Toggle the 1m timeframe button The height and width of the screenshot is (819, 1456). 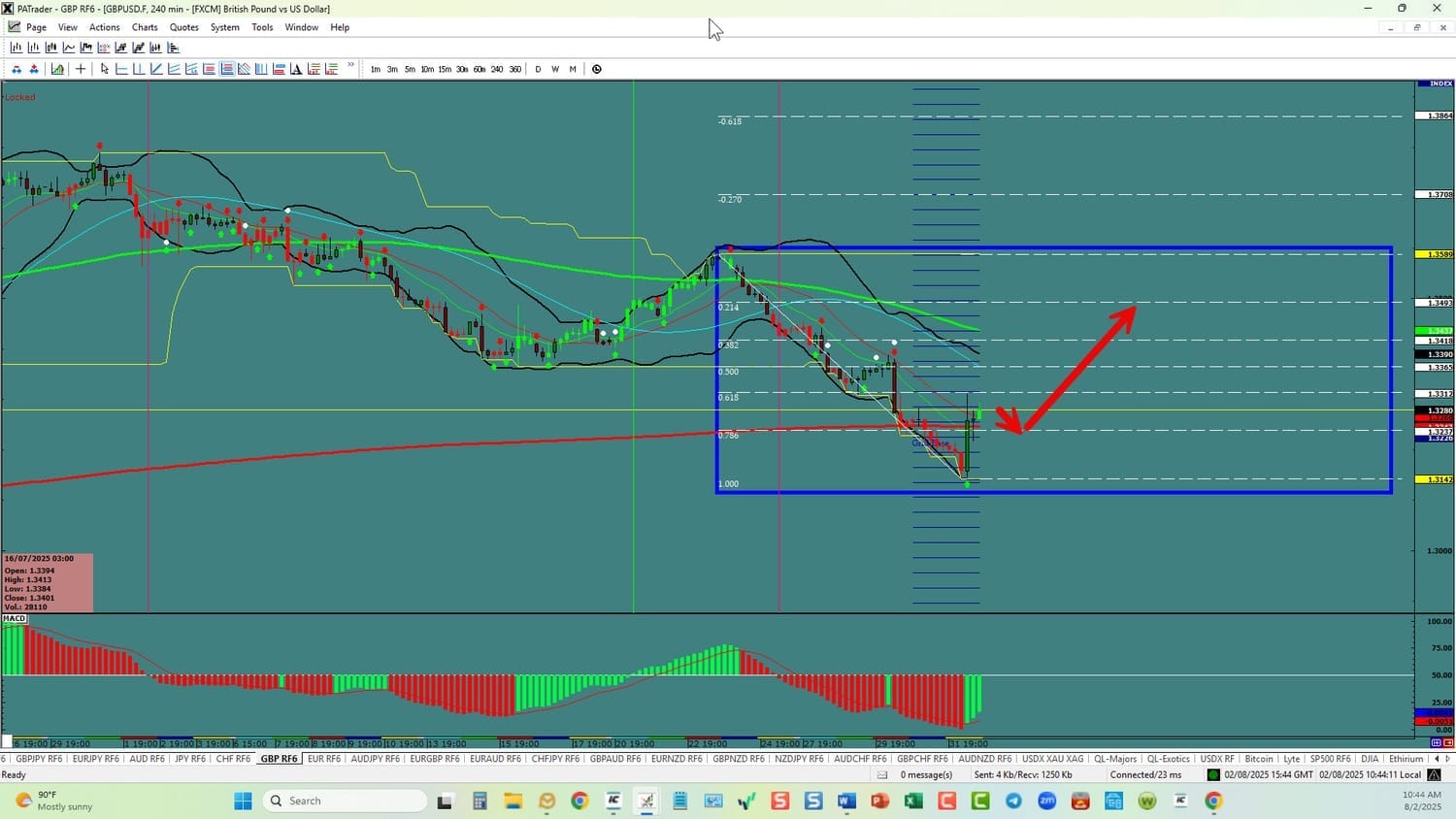coord(376,69)
